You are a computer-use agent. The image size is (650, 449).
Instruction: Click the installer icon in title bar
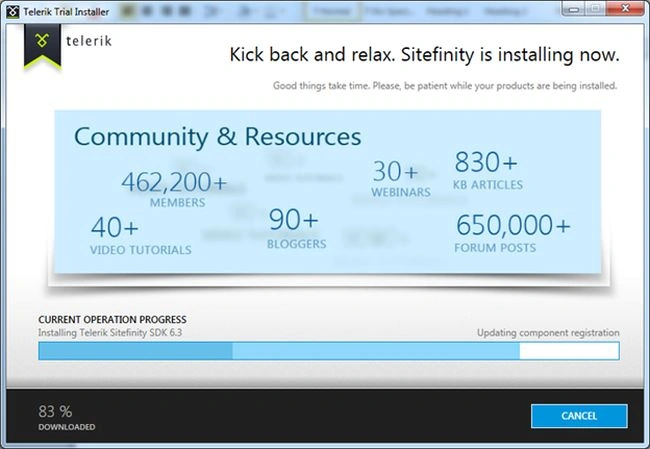click(x=12, y=12)
